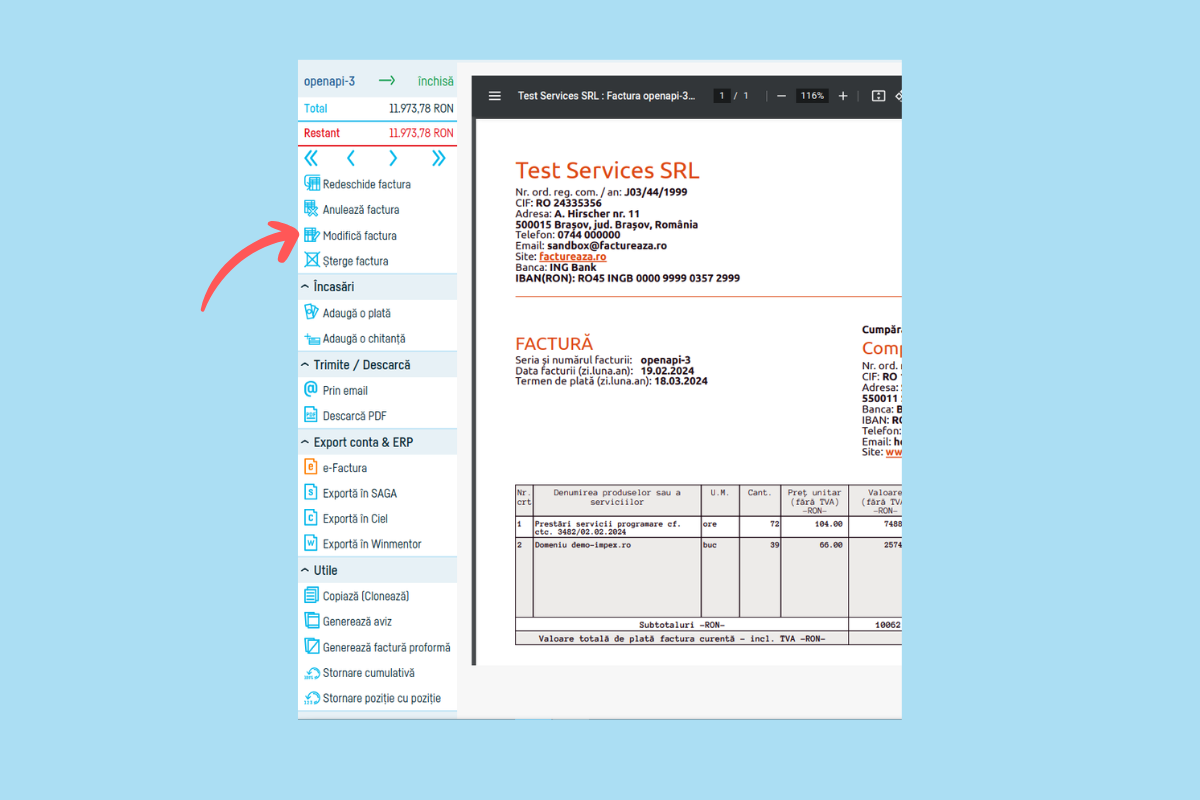Collapse the Trimite / Descarcă section
The height and width of the screenshot is (800, 1200).
pyautogui.click(x=305, y=365)
